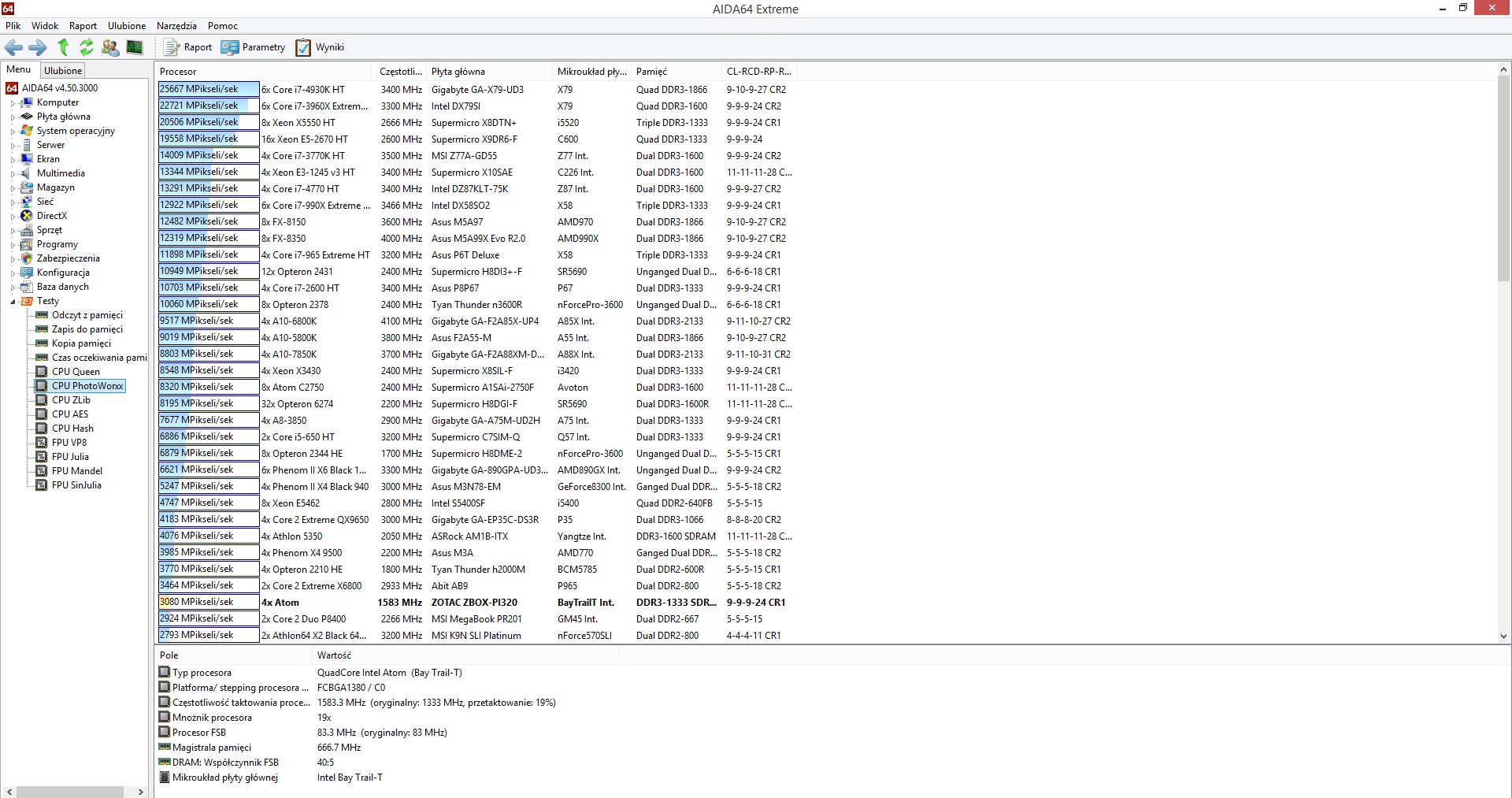Expand the Konfiguracja node arrow

[x=13, y=273]
